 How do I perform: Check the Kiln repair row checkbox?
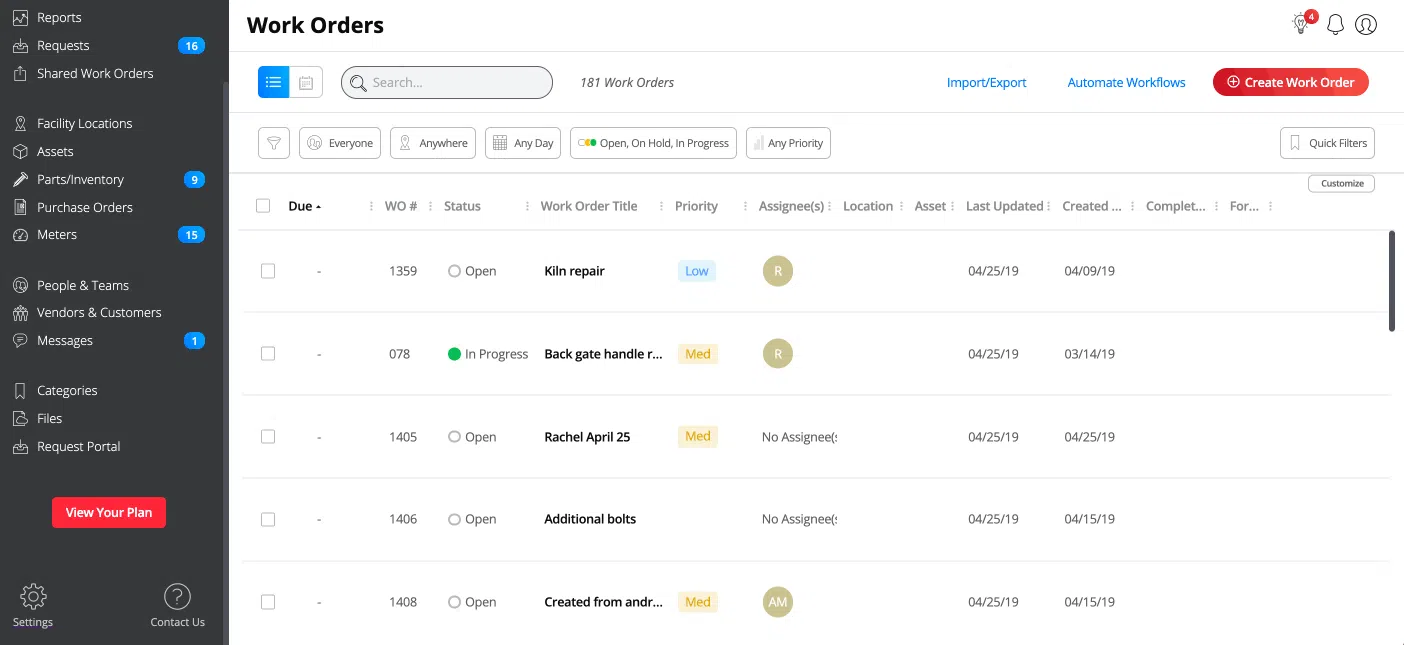point(268,271)
